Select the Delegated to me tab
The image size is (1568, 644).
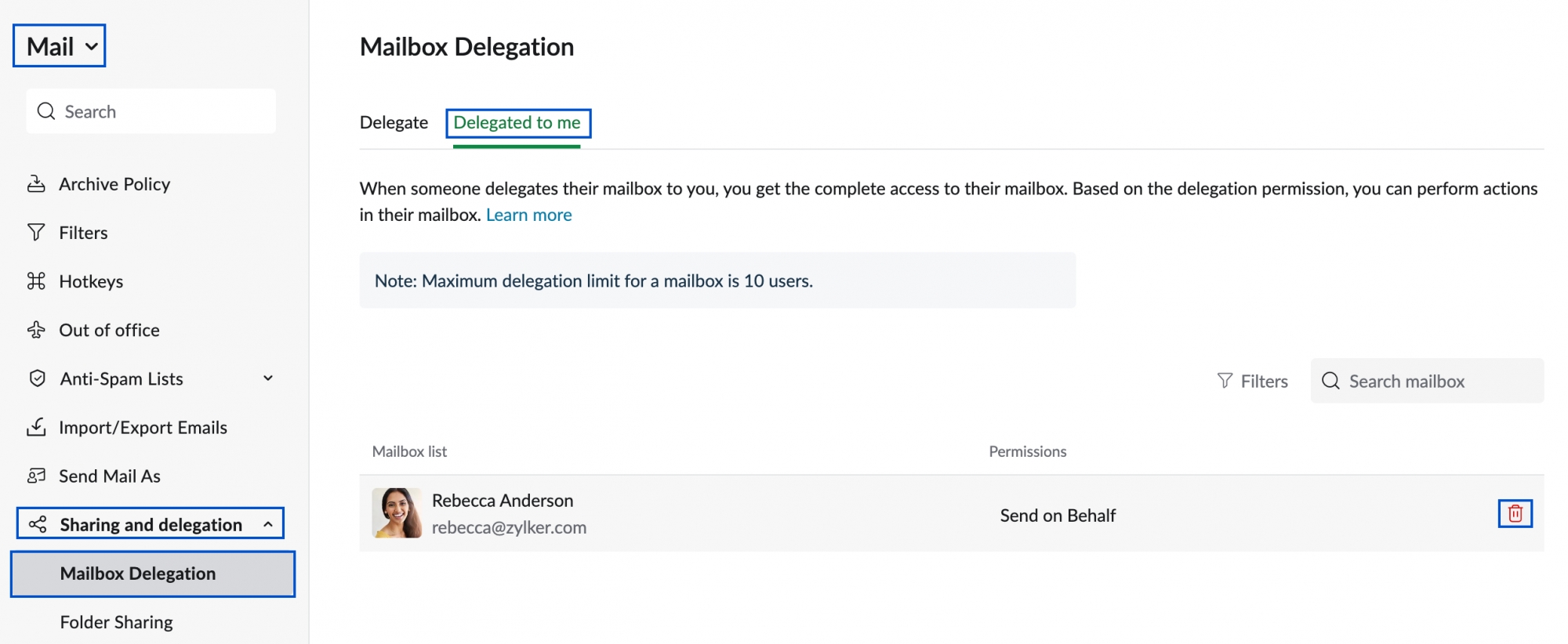click(x=517, y=123)
